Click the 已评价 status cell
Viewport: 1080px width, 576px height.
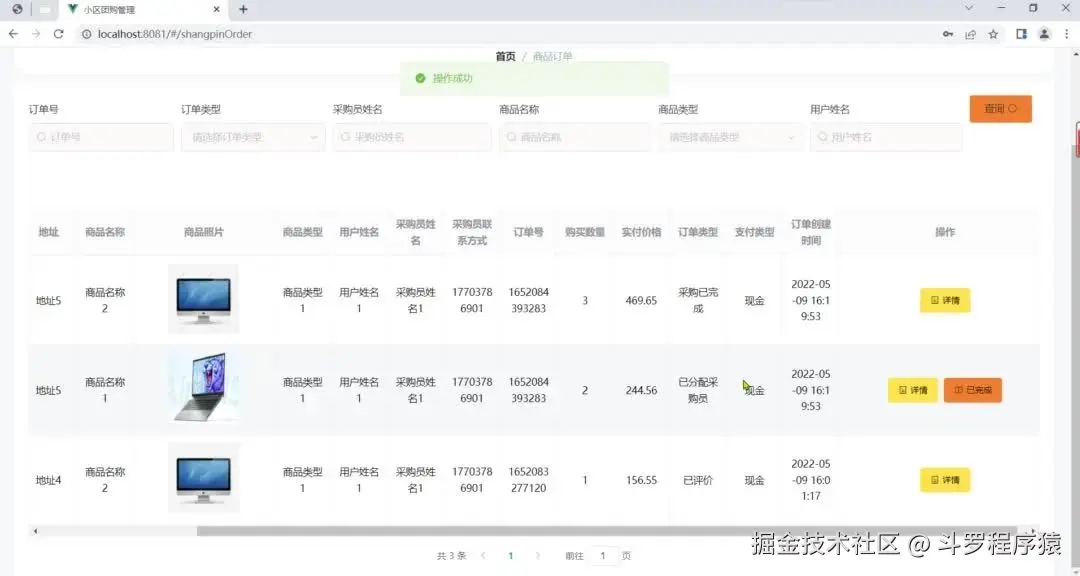pos(698,480)
